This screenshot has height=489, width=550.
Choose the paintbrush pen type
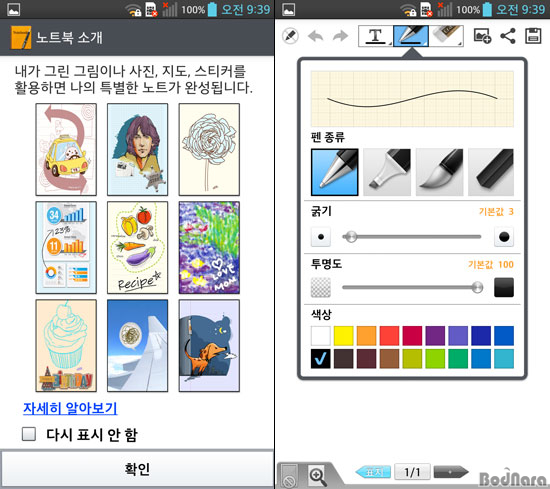[439, 172]
